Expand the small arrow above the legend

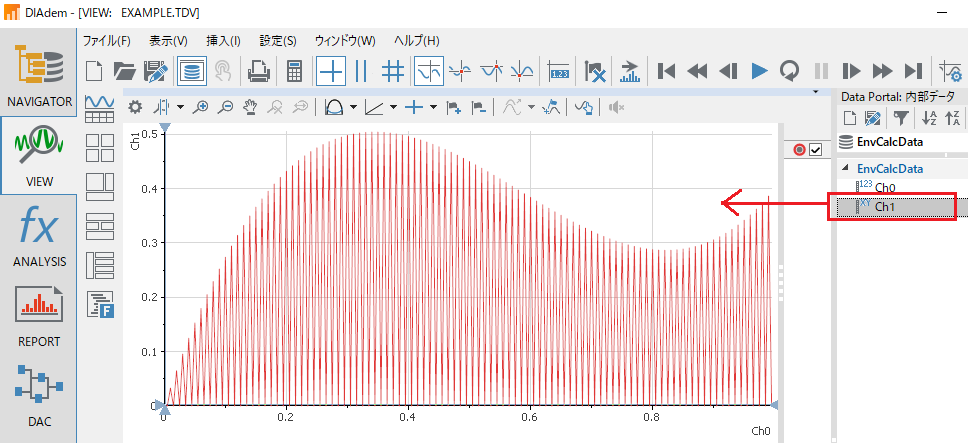tap(816, 92)
